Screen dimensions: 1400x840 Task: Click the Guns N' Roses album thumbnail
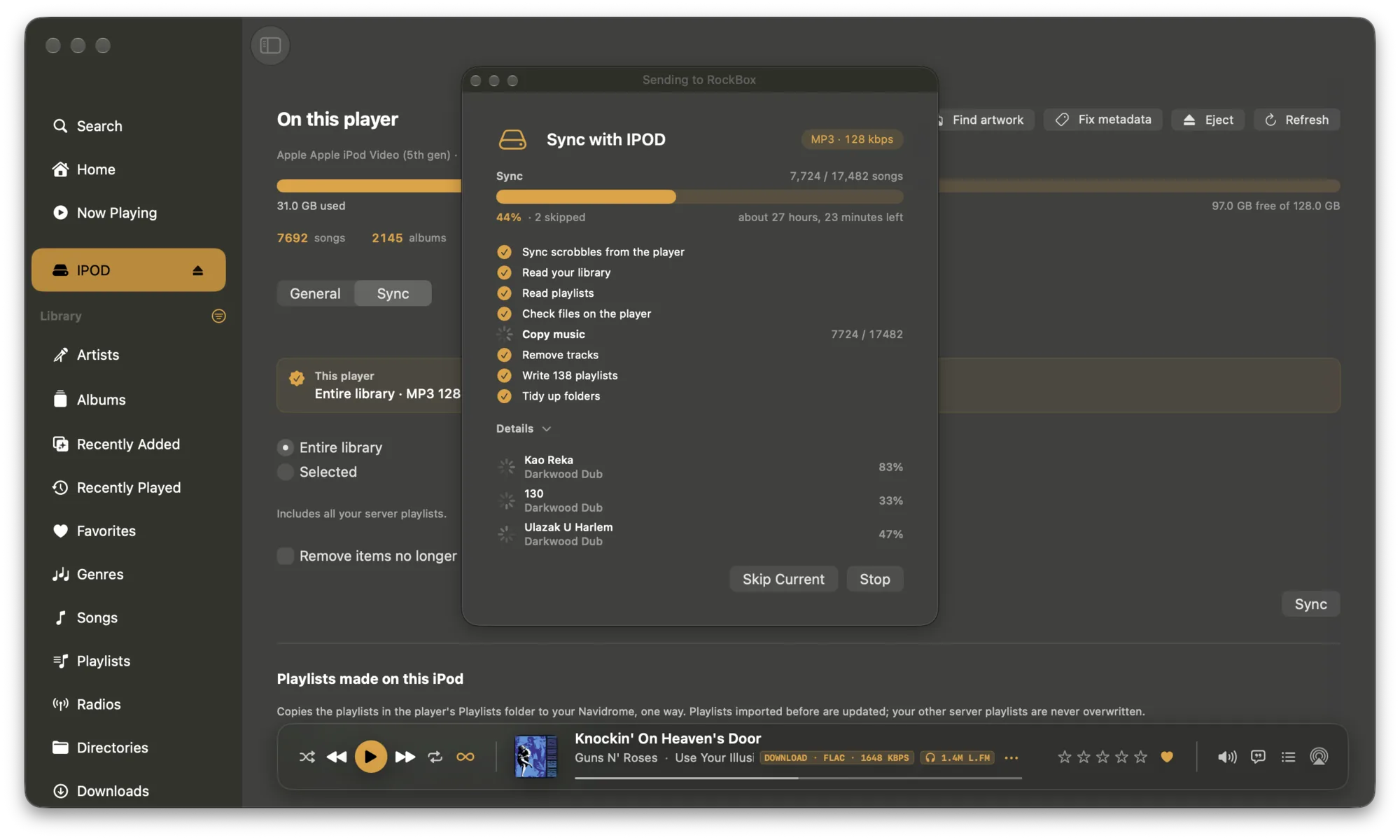tap(536, 757)
